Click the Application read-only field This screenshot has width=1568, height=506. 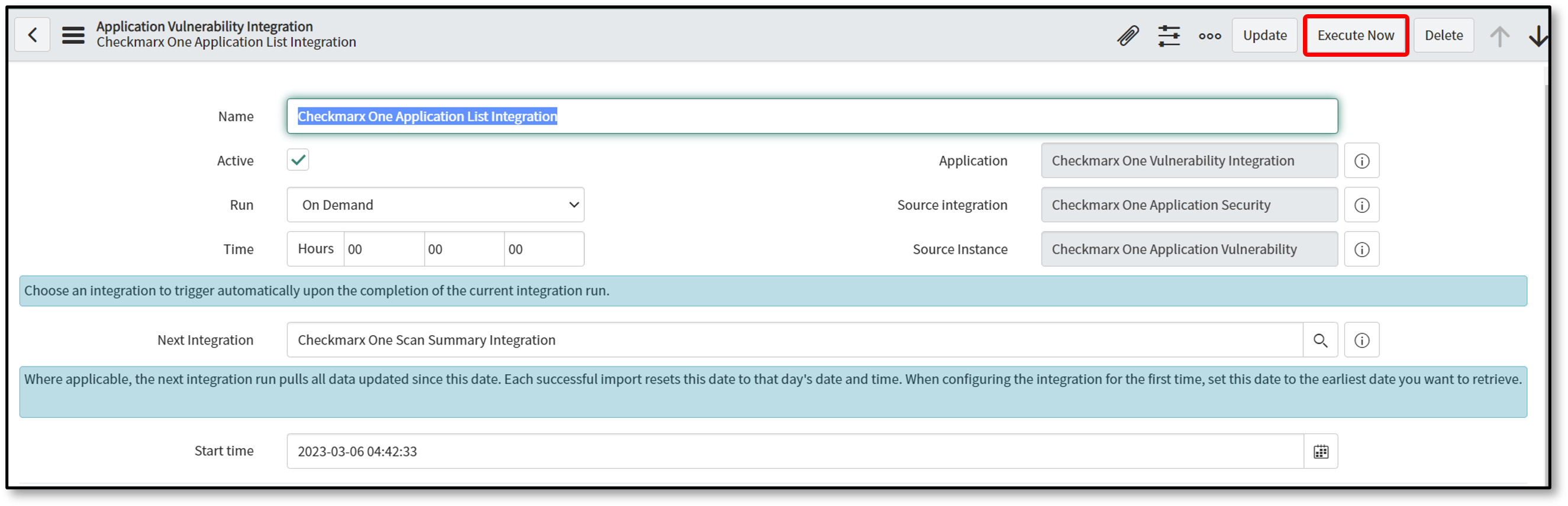point(1189,161)
